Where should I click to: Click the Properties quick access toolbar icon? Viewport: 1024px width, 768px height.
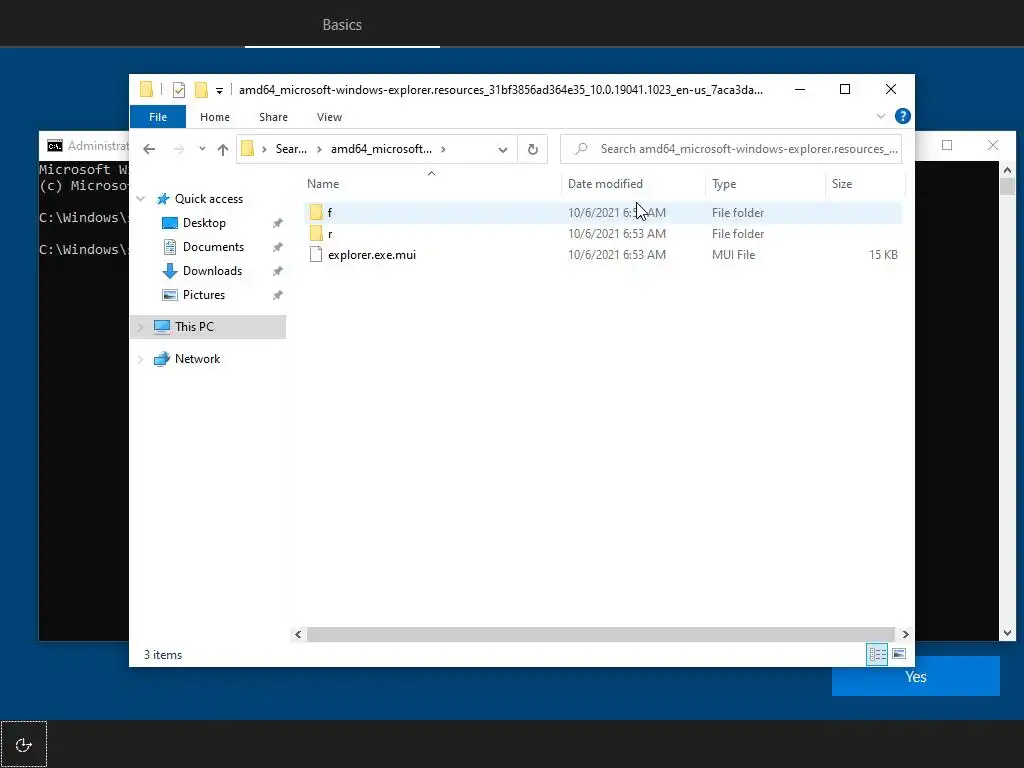[x=178, y=90]
